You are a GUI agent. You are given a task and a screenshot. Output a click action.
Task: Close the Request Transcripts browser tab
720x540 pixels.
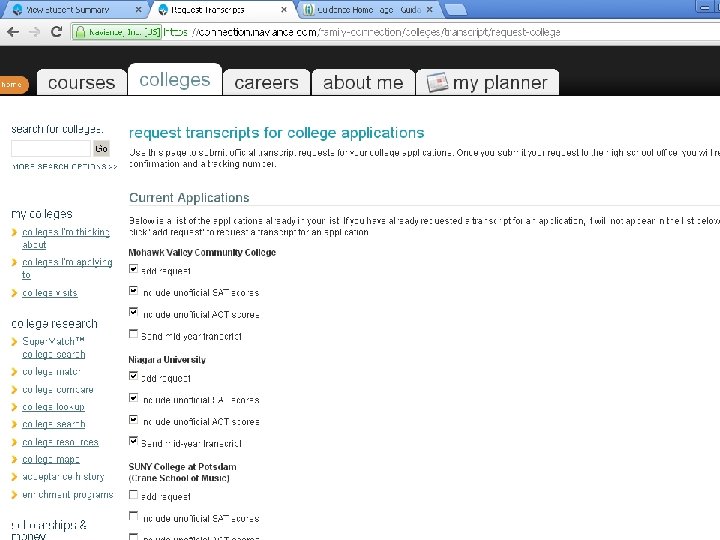284,10
